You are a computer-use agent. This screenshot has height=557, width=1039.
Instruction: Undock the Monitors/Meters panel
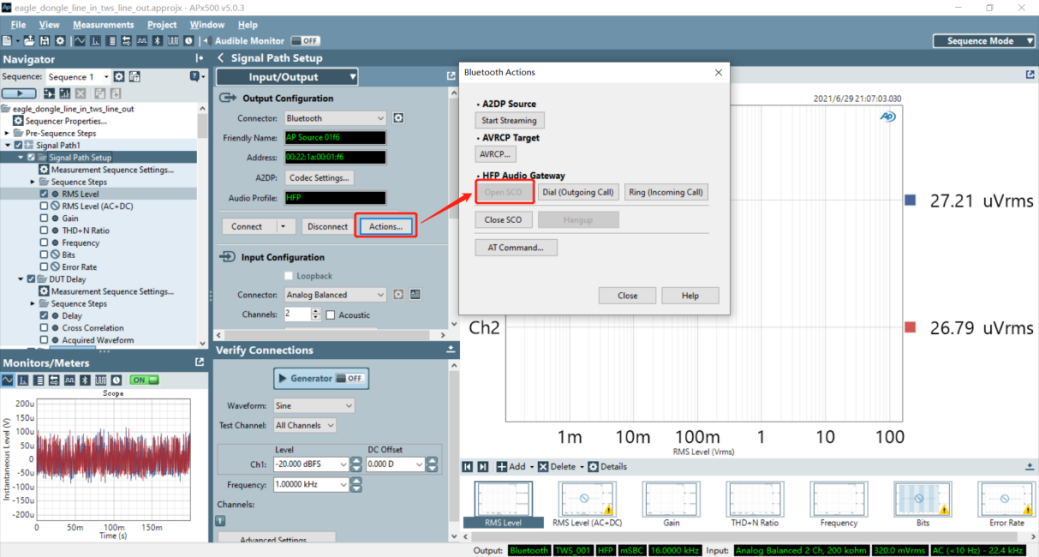[x=199, y=362]
